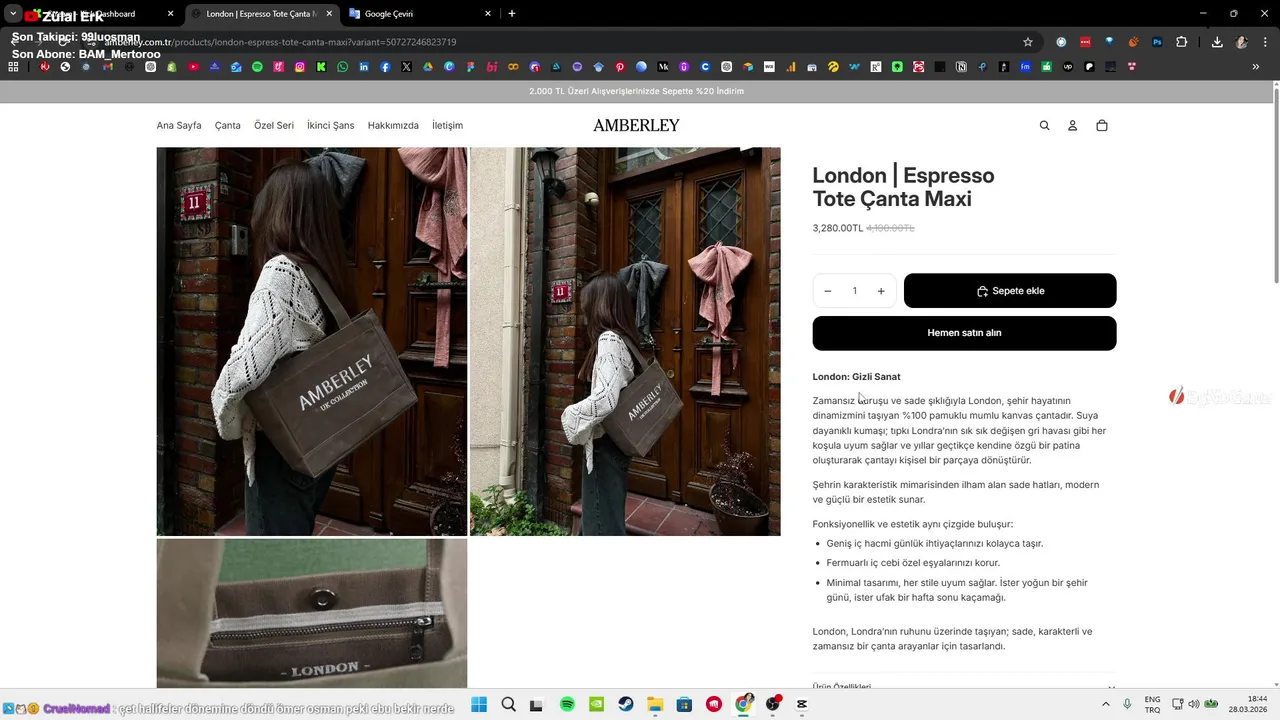Screen dimensions: 1280x720
Task: Decrease quantity with minus button
Action: [828, 291]
